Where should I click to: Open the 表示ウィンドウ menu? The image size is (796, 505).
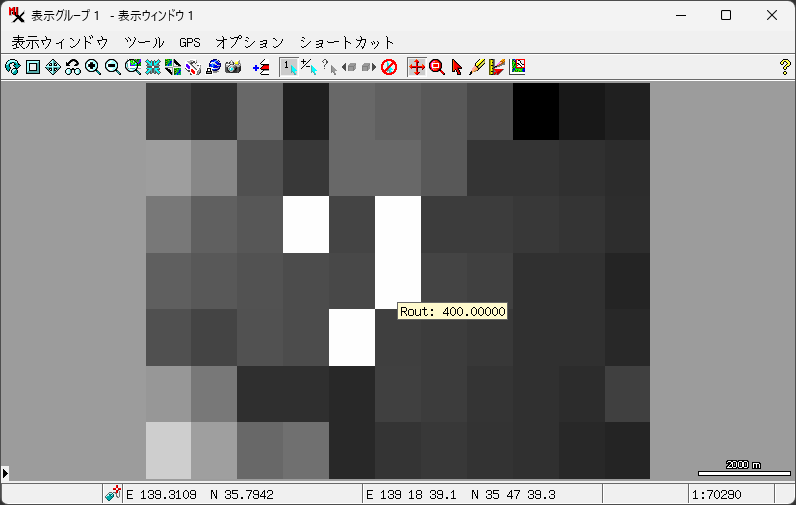pyautogui.click(x=59, y=42)
